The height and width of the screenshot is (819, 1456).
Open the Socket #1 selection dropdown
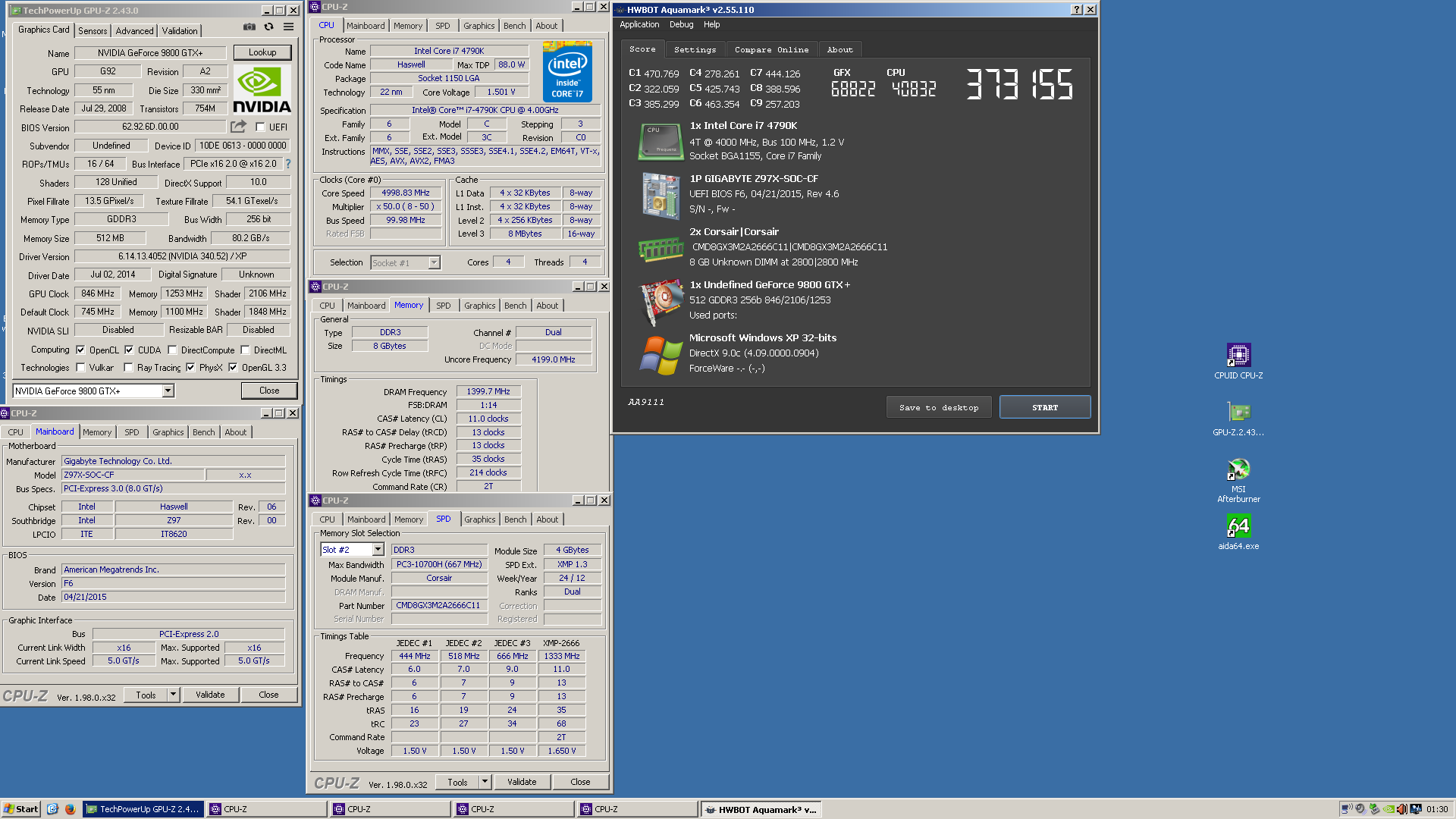(434, 262)
